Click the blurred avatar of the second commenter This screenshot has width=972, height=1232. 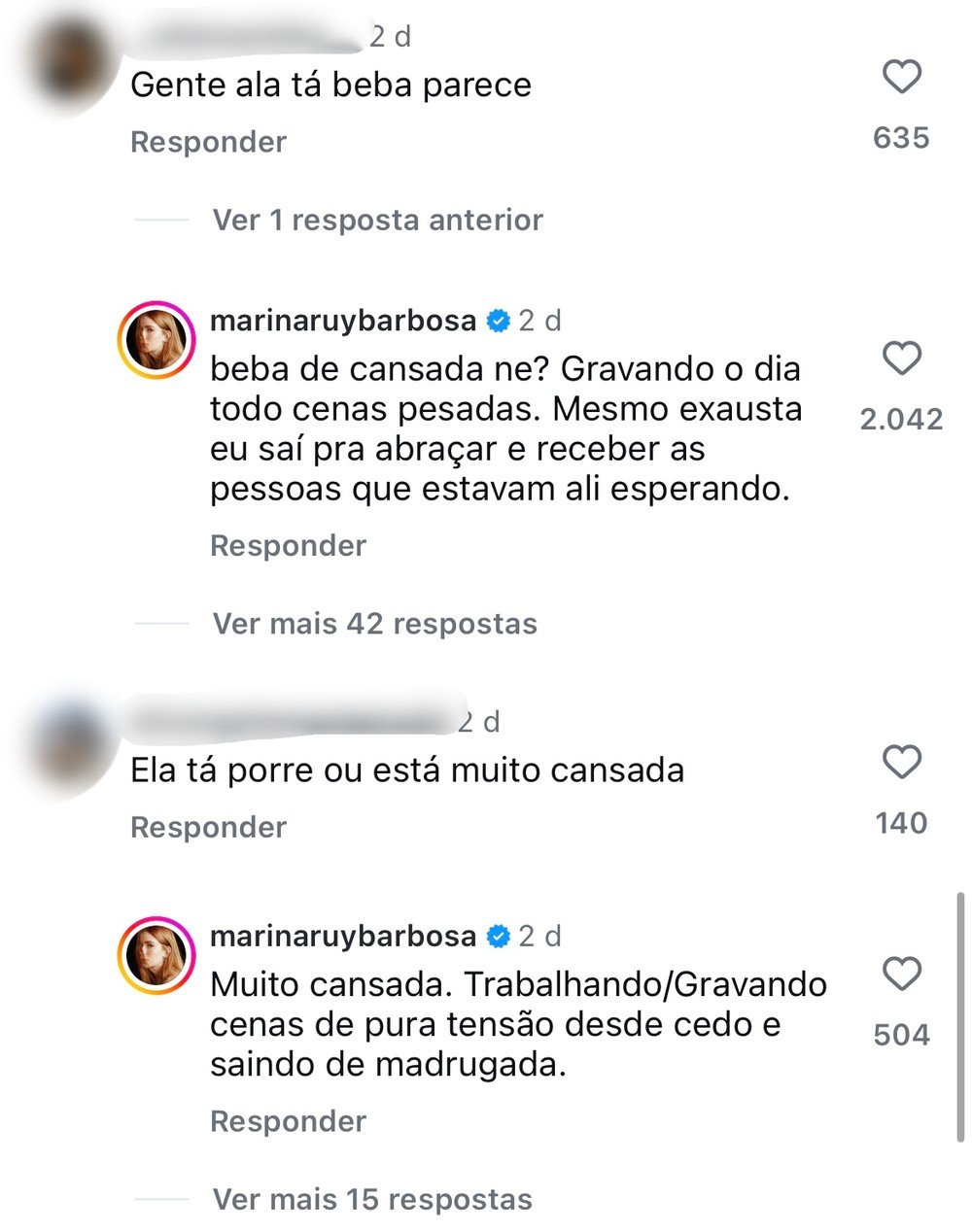(63, 743)
